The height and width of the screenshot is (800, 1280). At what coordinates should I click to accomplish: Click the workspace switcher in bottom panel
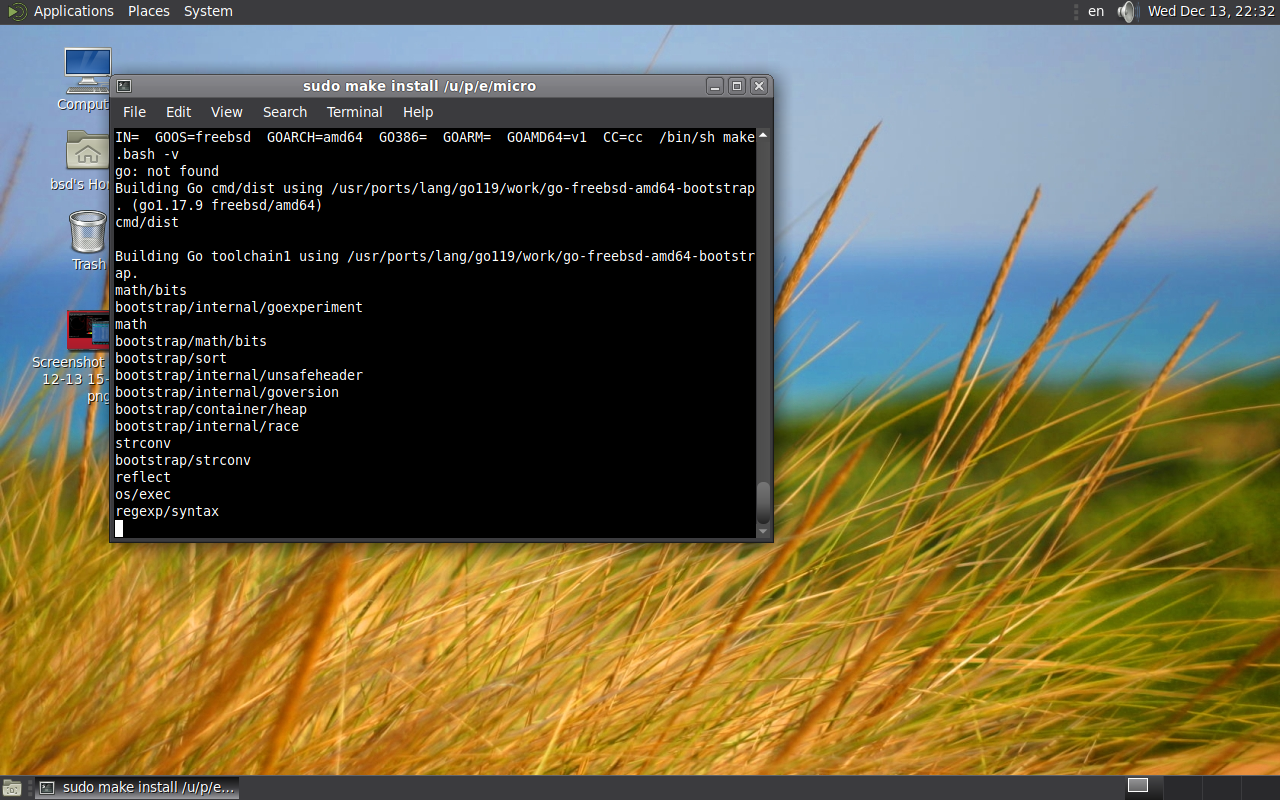tap(1201, 786)
